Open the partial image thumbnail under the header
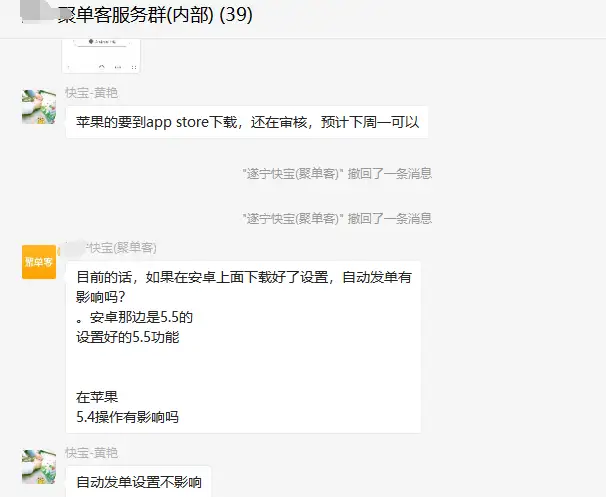 [x=101, y=56]
